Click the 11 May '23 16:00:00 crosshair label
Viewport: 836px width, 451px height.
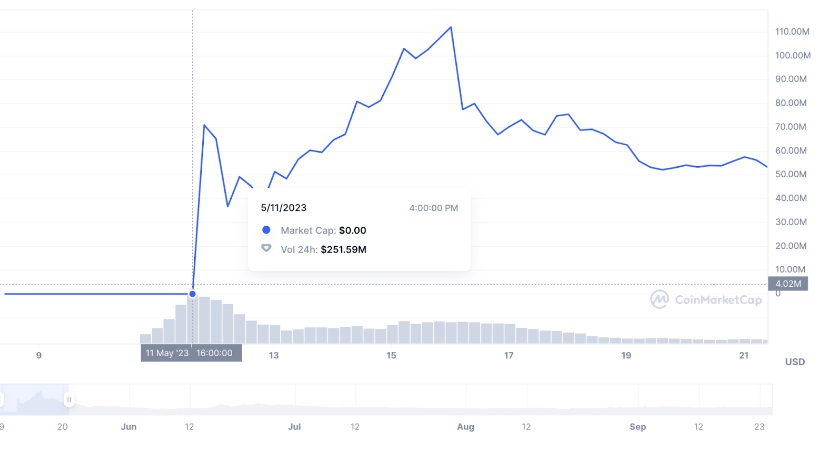[x=190, y=353]
